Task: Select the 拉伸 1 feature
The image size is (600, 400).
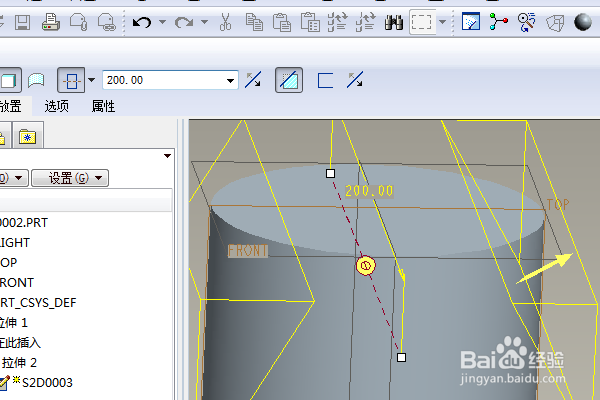Action: coord(14,322)
